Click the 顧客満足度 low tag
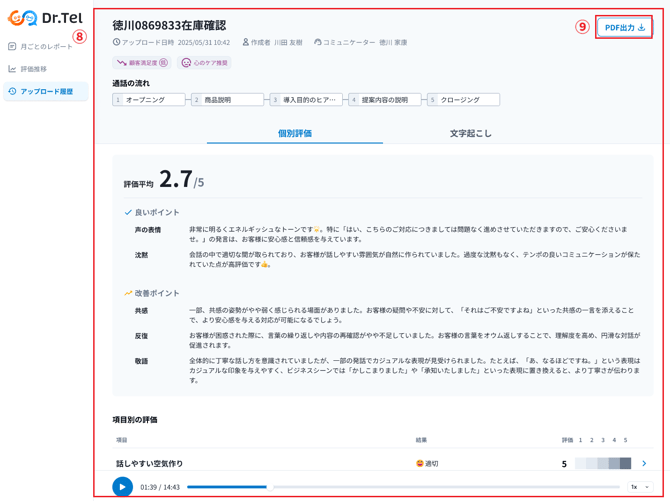Viewport: 670px width, 501px height. coord(142,63)
